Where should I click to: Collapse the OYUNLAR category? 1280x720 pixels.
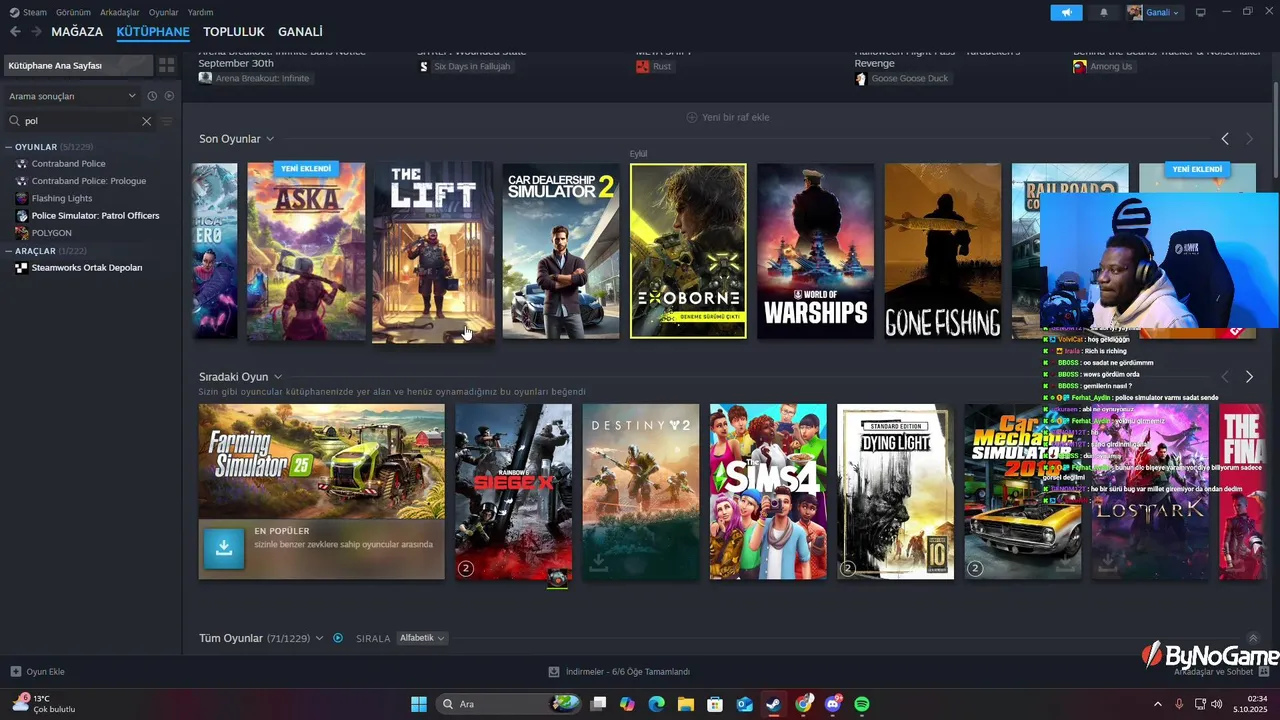(9, 147)
